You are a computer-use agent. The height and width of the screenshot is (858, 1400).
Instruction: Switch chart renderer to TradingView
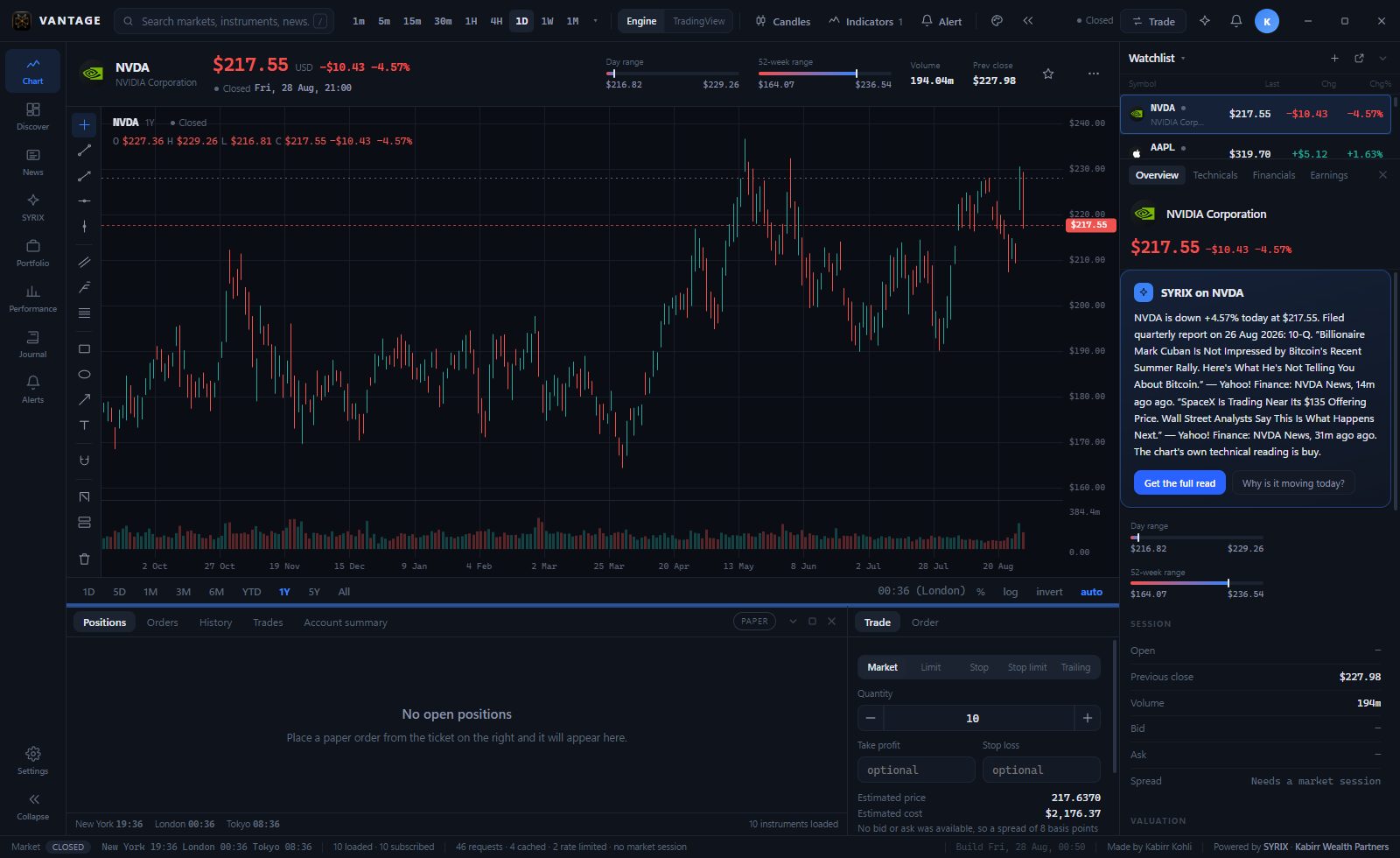698,21
